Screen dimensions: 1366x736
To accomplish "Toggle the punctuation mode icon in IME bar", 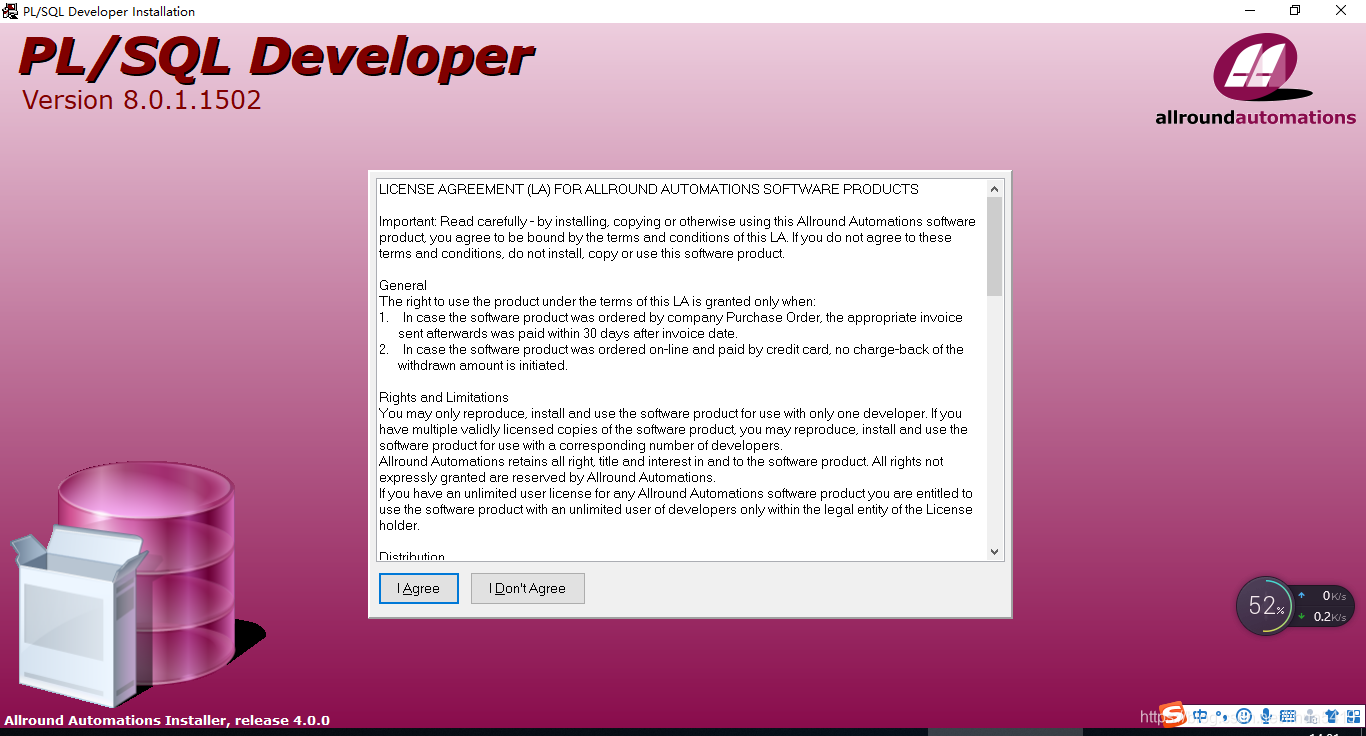I will point(1222,716).
